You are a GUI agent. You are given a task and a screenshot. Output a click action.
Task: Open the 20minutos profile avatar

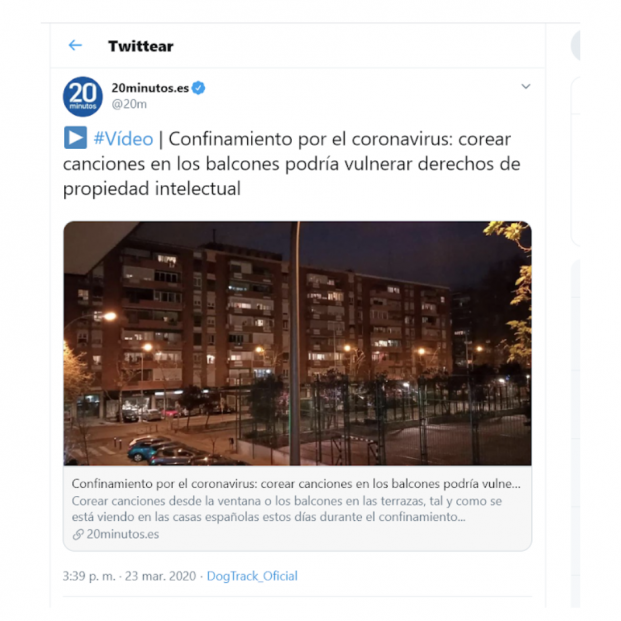(x=83, y=97)
